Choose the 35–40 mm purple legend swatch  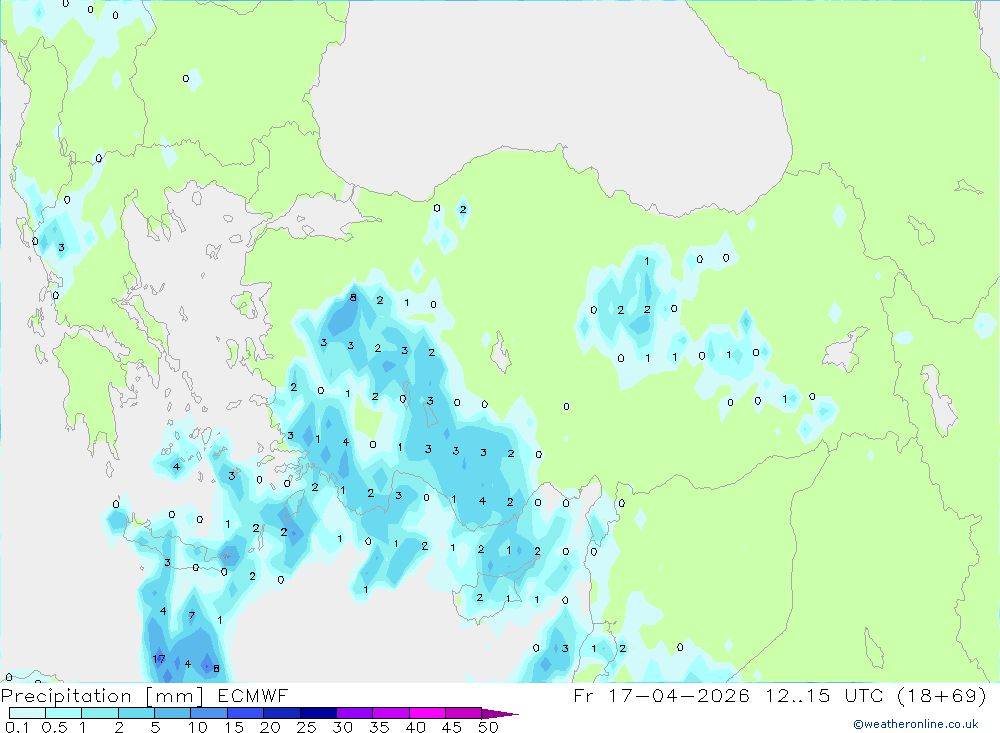click(x=391, y=713)
